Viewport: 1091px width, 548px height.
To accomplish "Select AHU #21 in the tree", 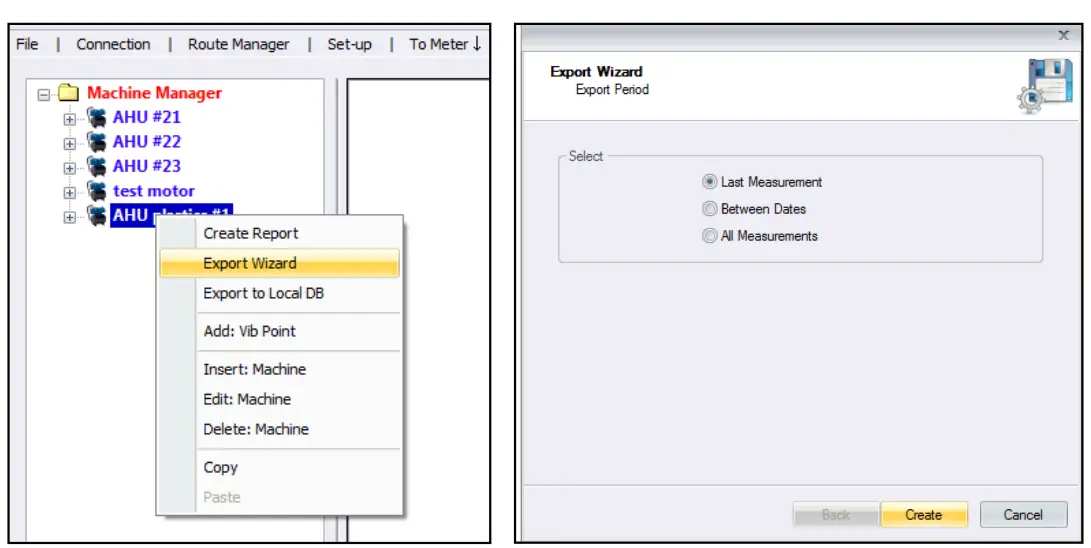I will coord(147,118).
